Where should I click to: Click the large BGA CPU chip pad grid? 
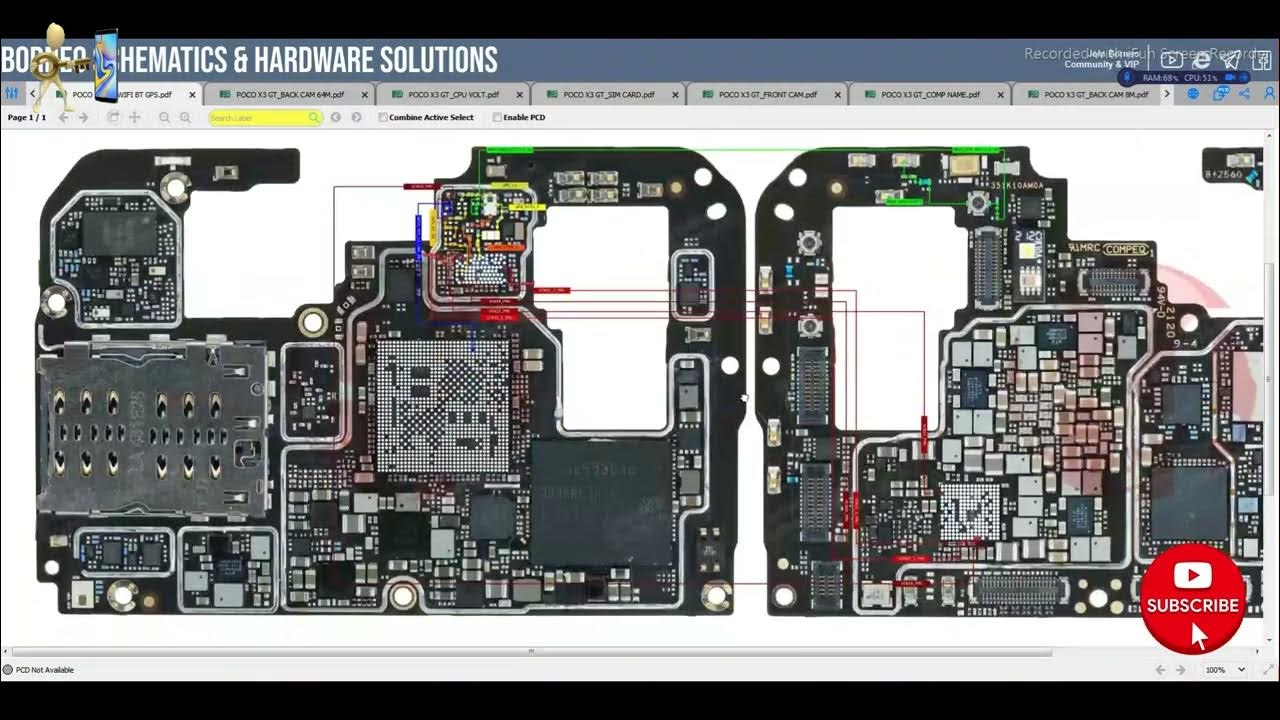pos(443,405)
